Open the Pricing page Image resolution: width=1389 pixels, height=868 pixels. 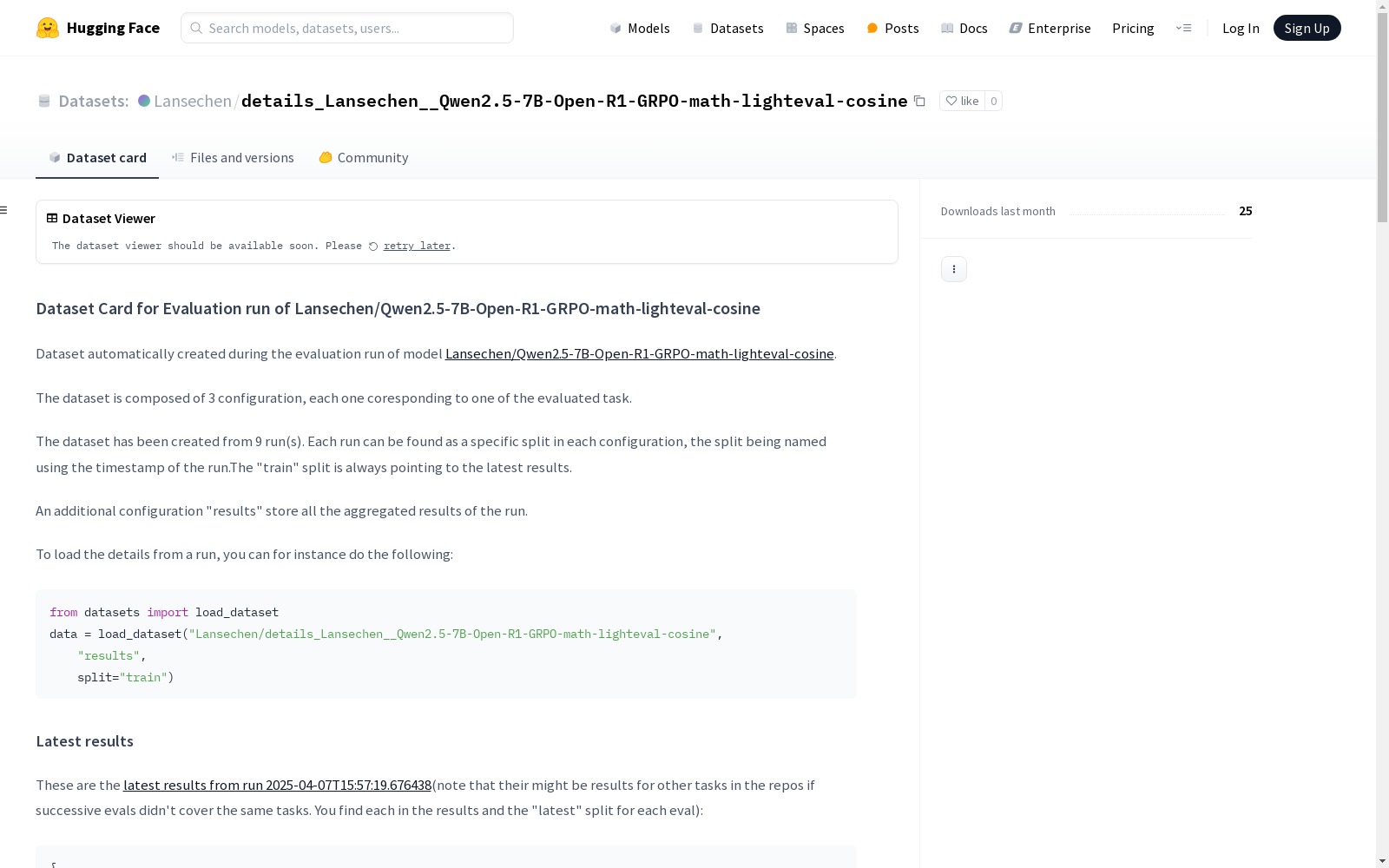click(1133, 28)
